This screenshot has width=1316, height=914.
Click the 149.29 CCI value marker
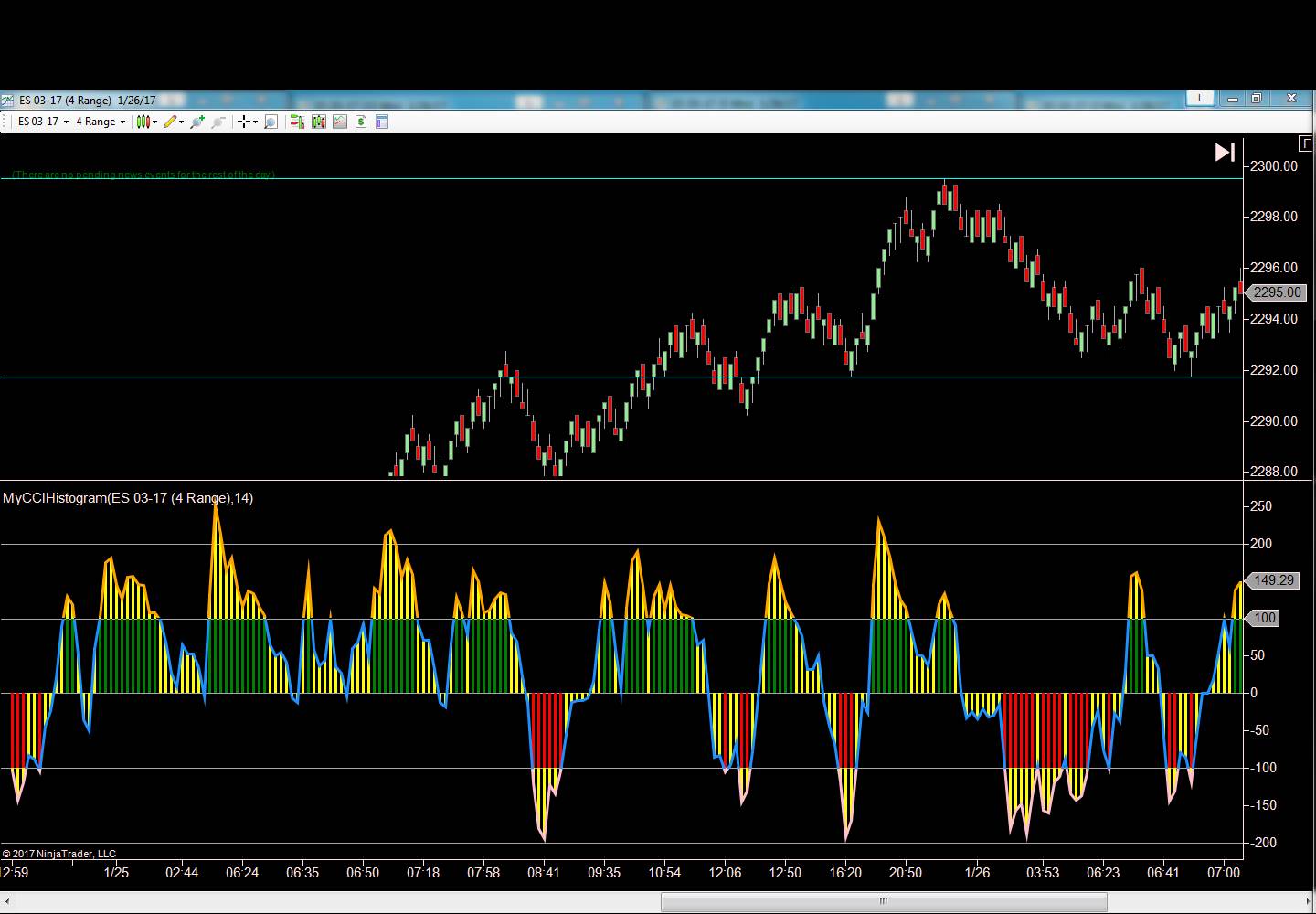click(x=1274, y=580)
